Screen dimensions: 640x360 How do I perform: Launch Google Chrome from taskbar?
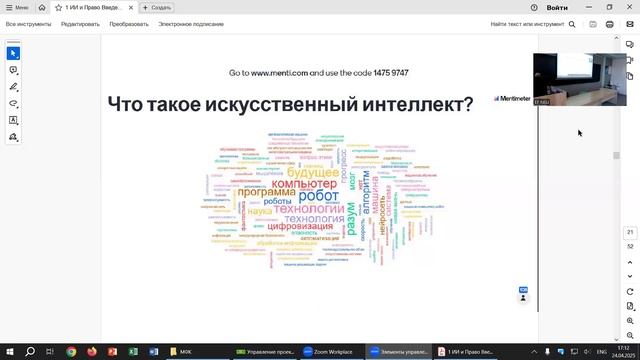click(71, 351)
